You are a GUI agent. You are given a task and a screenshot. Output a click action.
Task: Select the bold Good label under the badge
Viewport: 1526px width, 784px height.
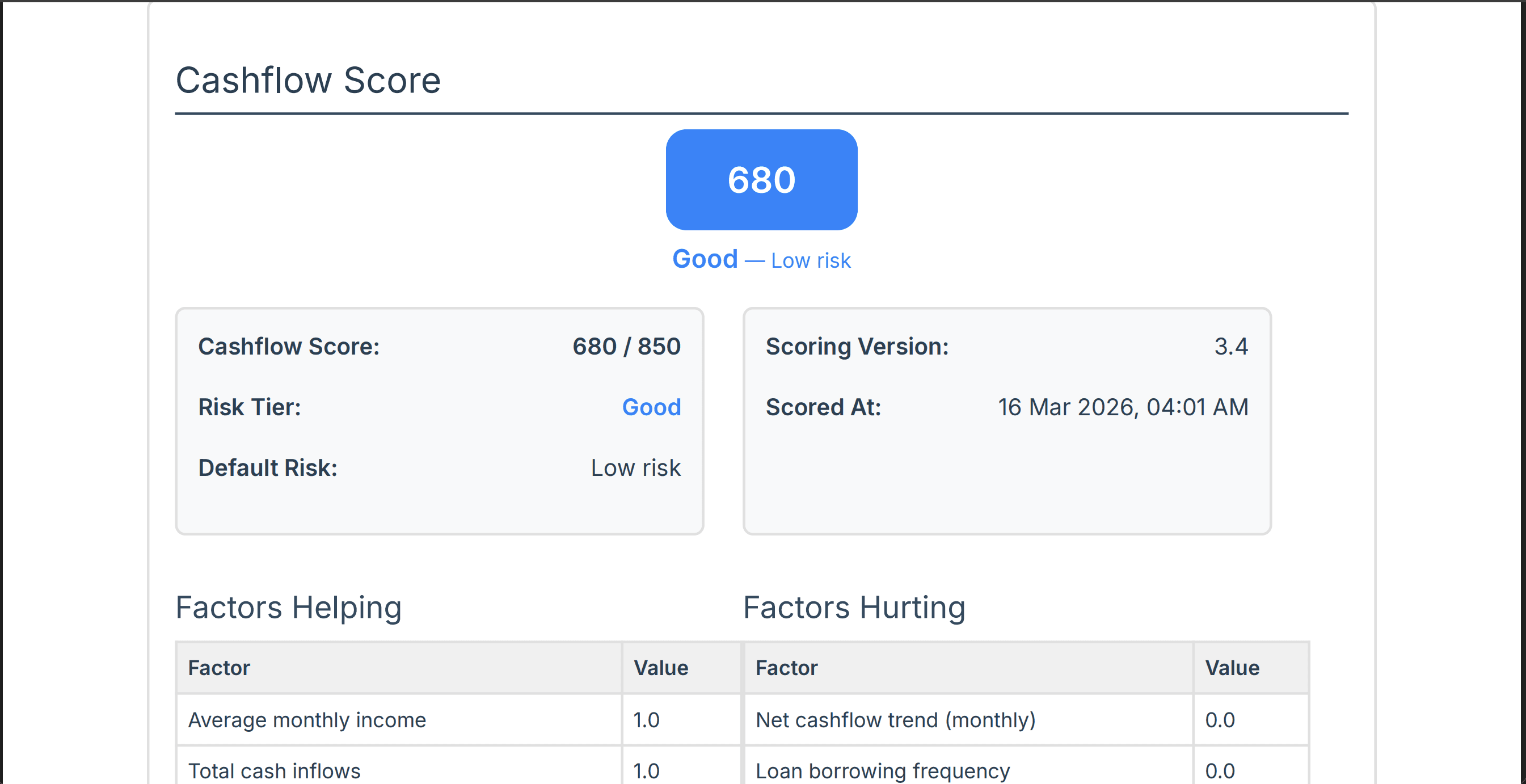(x=705, y=260)
